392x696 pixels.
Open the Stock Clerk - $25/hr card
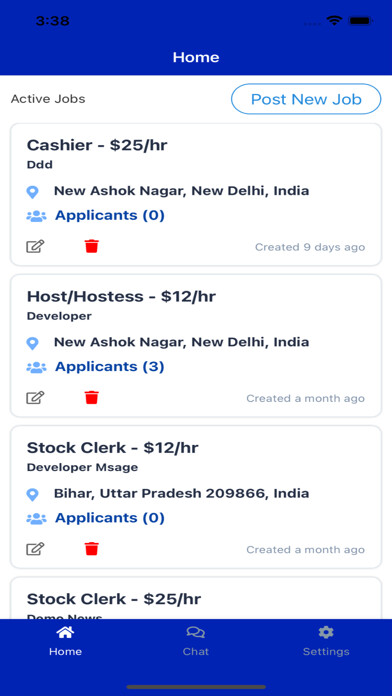tap(196, 598)
